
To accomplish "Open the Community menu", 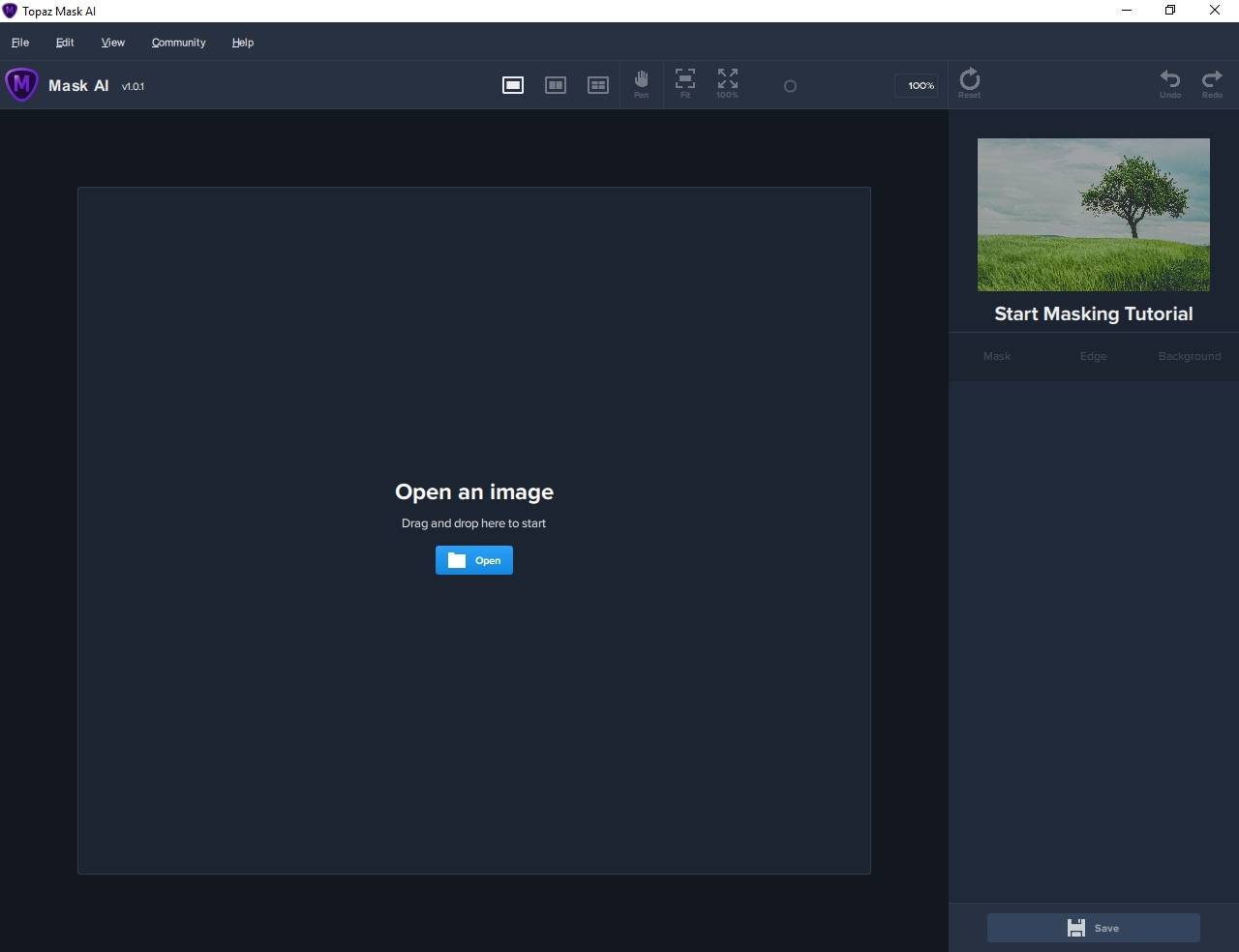I will [179, 43].
